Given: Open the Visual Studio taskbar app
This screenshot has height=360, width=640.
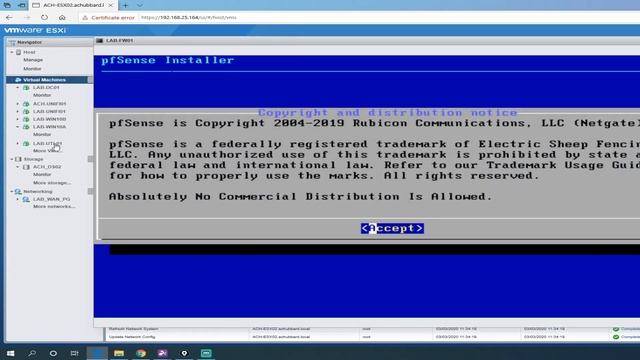Looking at the screenshot, I should click(x=162, y=353).
